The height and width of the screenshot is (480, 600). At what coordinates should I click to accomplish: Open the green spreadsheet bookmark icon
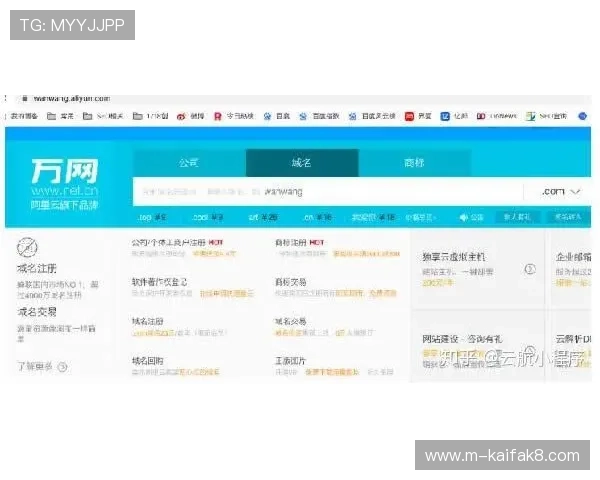tap(530, 116)
